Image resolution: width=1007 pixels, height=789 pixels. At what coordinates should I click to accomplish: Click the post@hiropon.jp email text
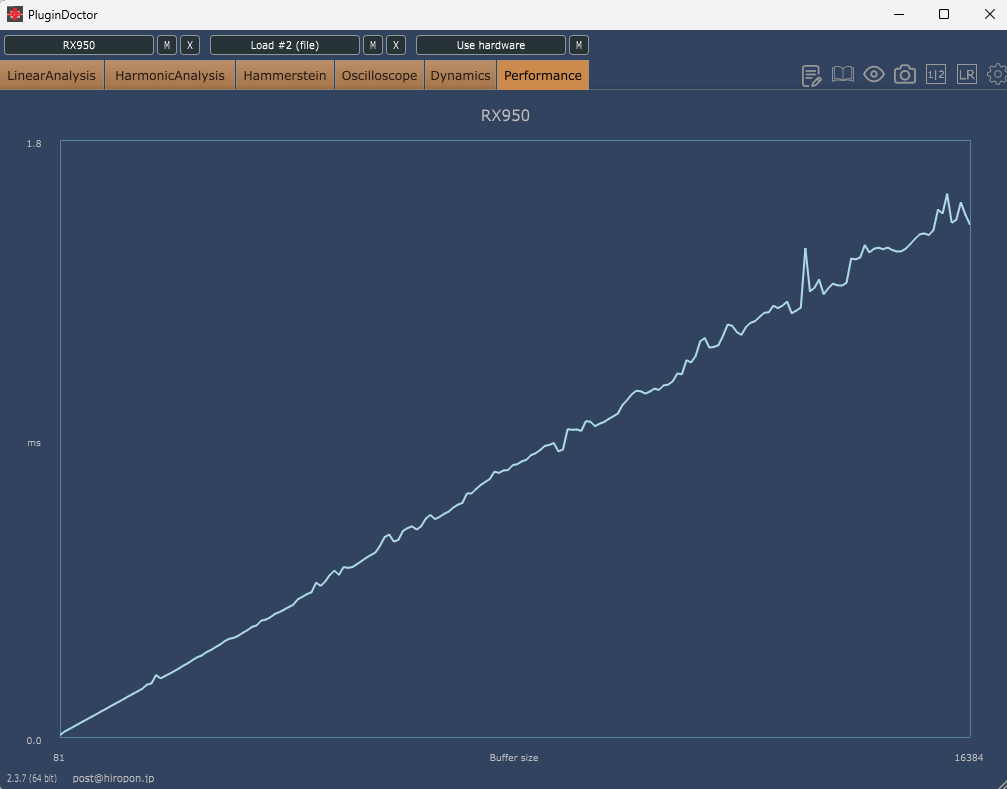pos(113,778)
